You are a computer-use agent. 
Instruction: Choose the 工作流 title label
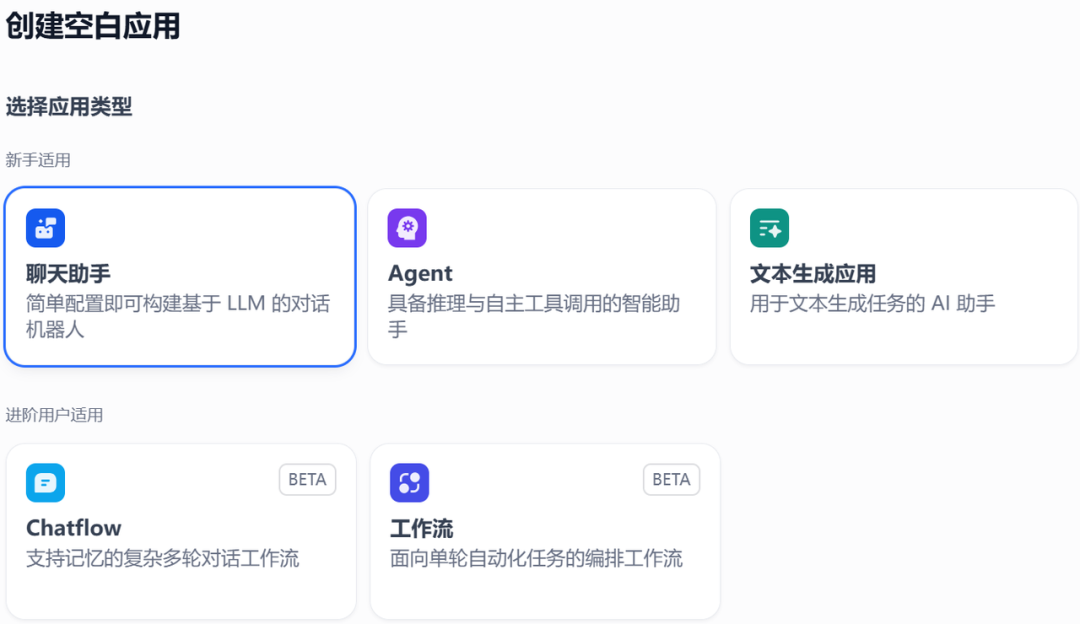pos(421,528)
